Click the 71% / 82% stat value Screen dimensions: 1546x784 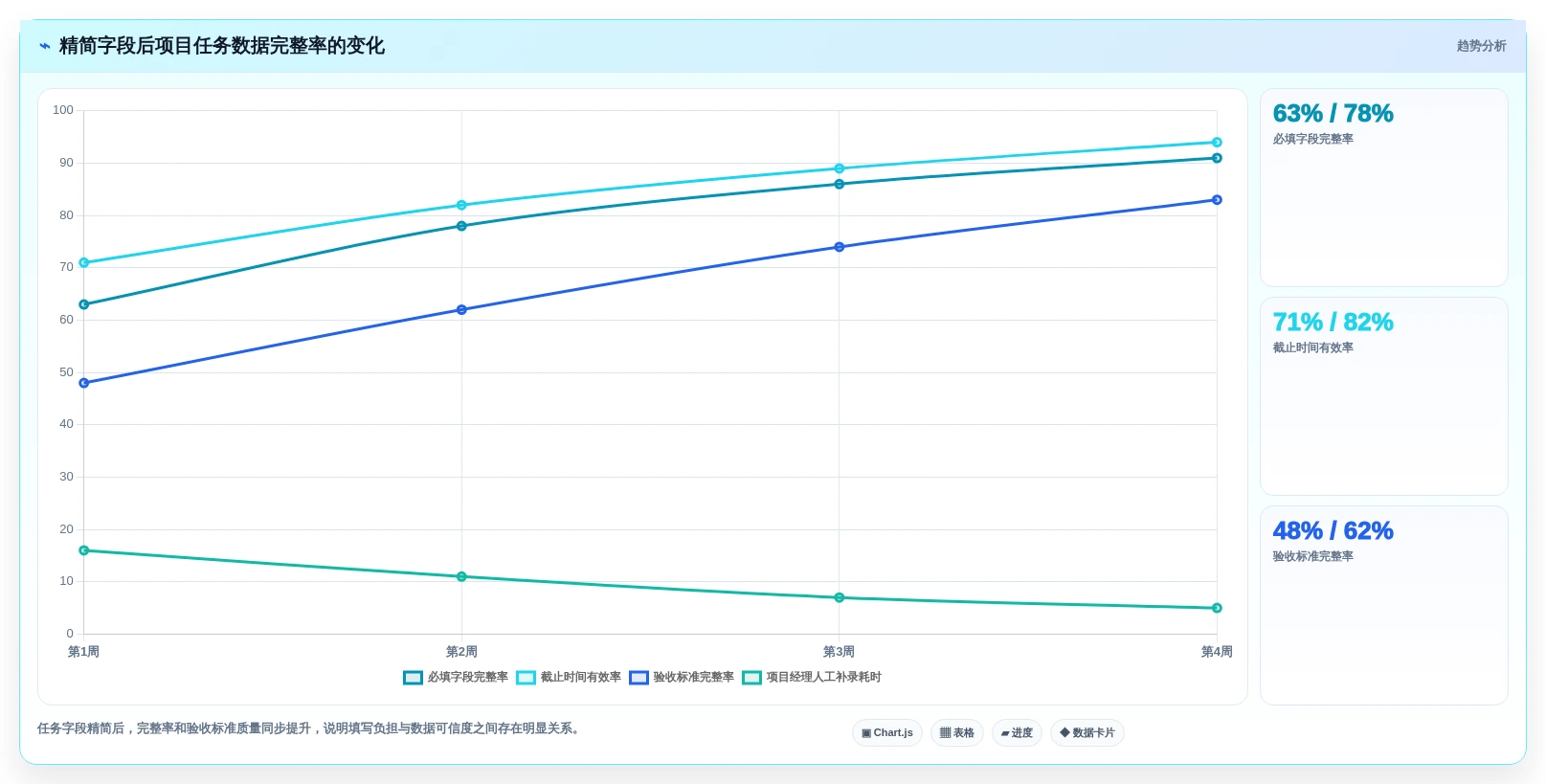point(1333,322)
